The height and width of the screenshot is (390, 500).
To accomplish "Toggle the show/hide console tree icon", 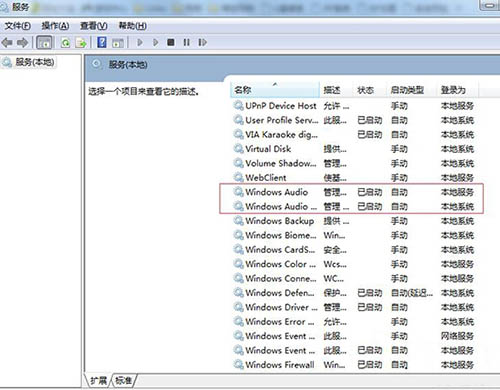I will pyautogui.click(x=44, y=42).
